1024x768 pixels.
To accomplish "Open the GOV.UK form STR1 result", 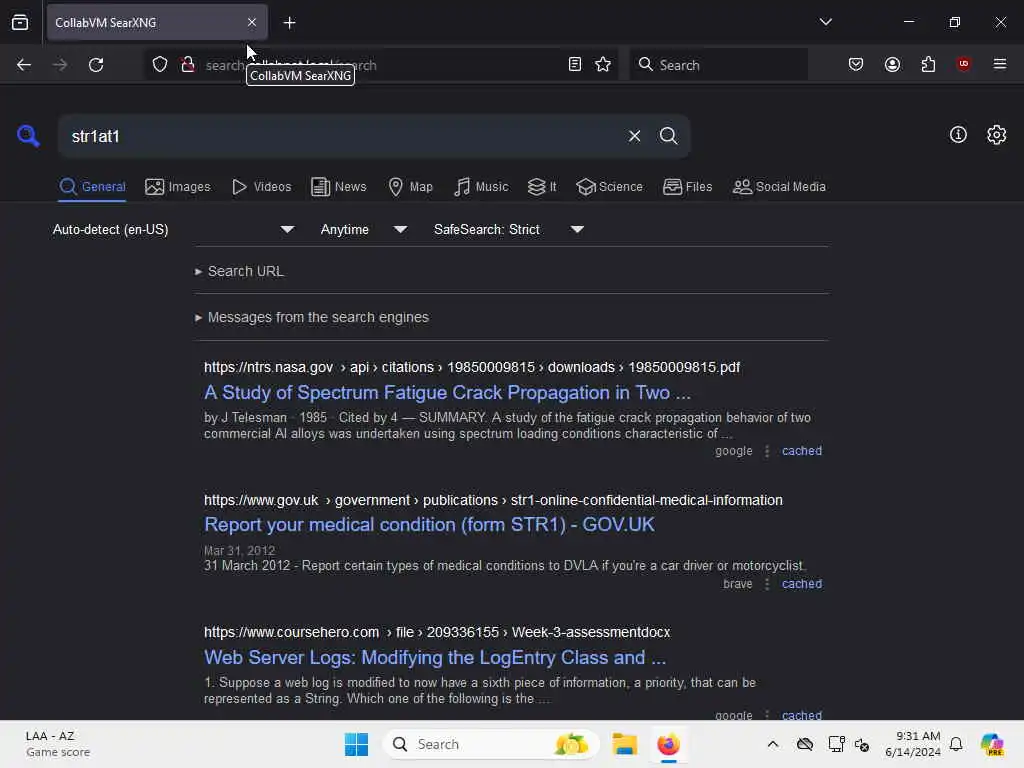I will [429, 524].
